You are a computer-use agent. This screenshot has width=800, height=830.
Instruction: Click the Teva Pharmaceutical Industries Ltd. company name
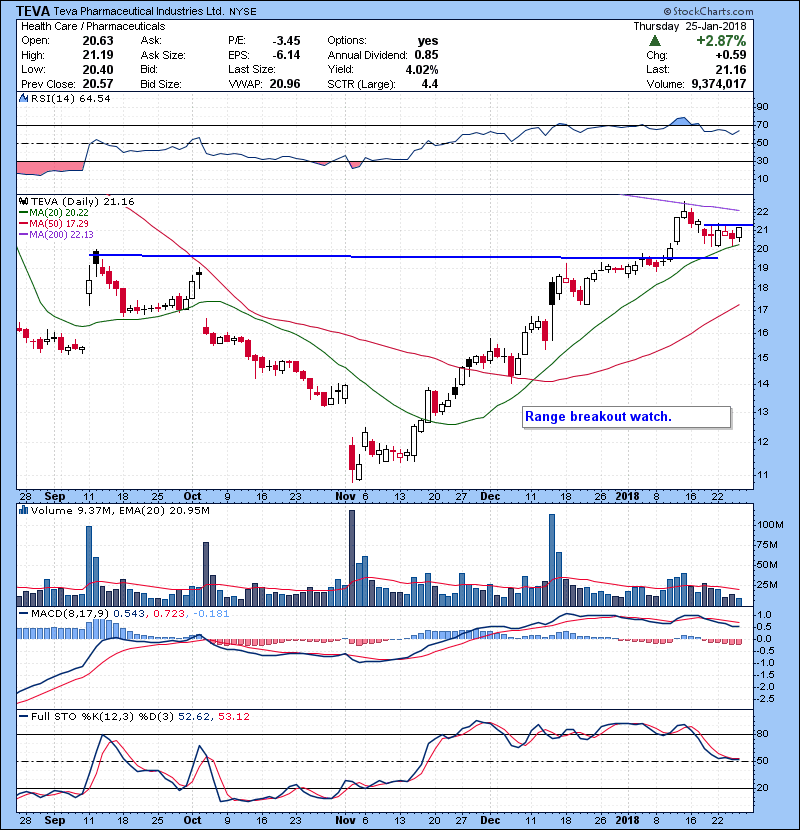point(139,11)
